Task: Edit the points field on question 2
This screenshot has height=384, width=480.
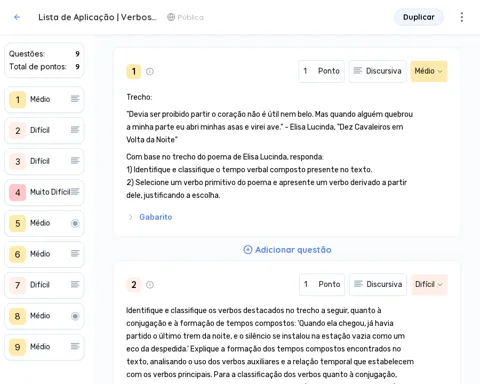Action: point(322,284)
